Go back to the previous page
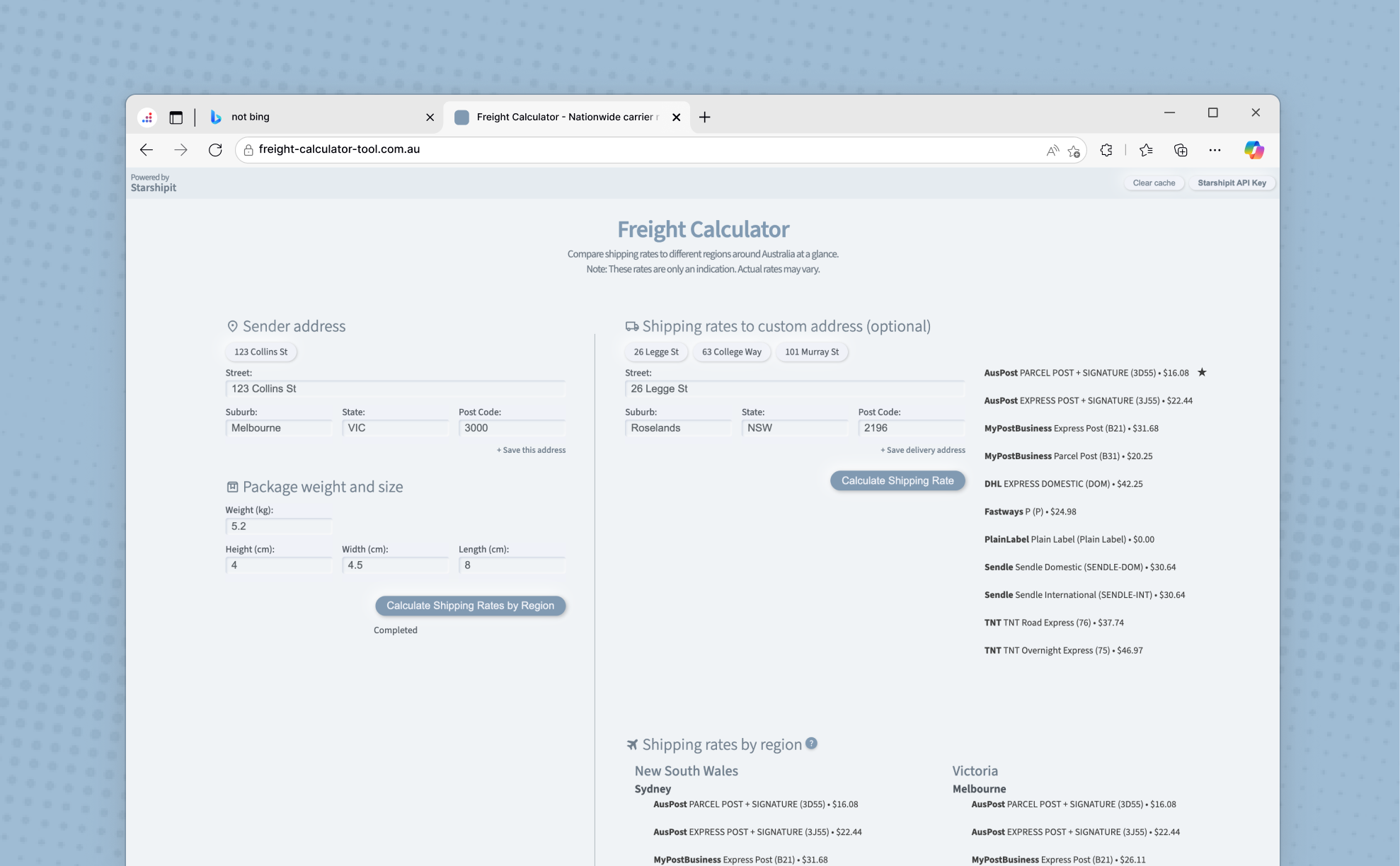 coord(147,150)
